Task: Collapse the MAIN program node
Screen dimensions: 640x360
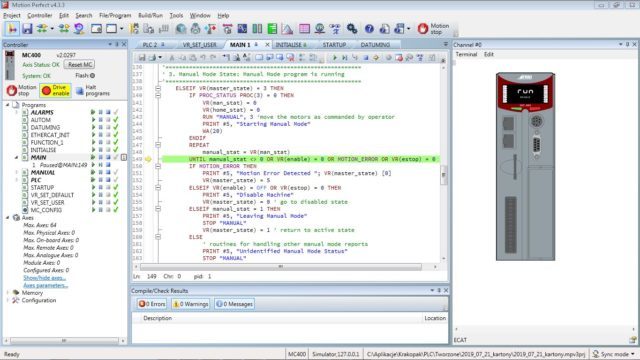Action: pos(17,158)
